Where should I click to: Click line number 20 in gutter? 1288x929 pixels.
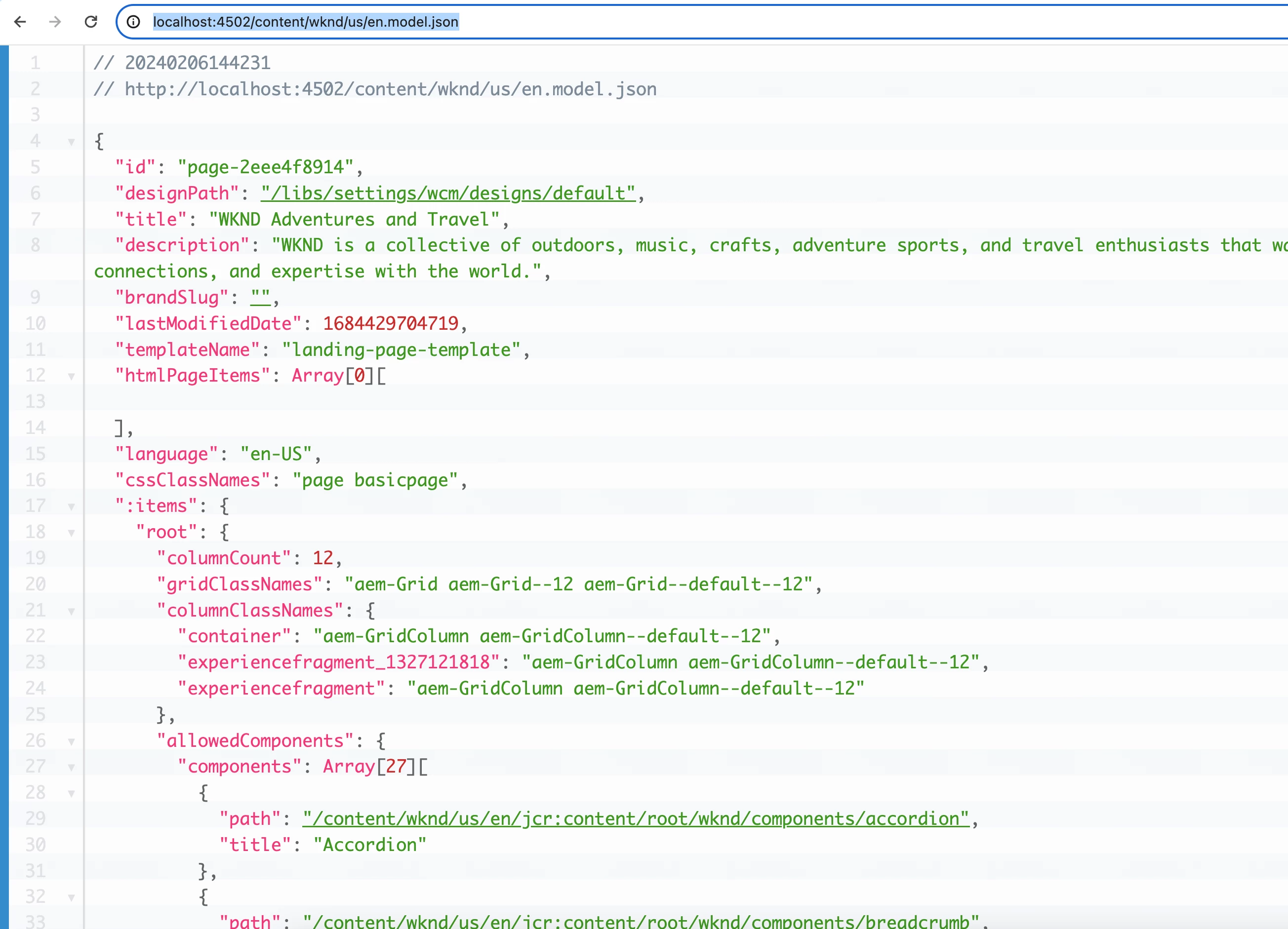(x=35, y=584)
